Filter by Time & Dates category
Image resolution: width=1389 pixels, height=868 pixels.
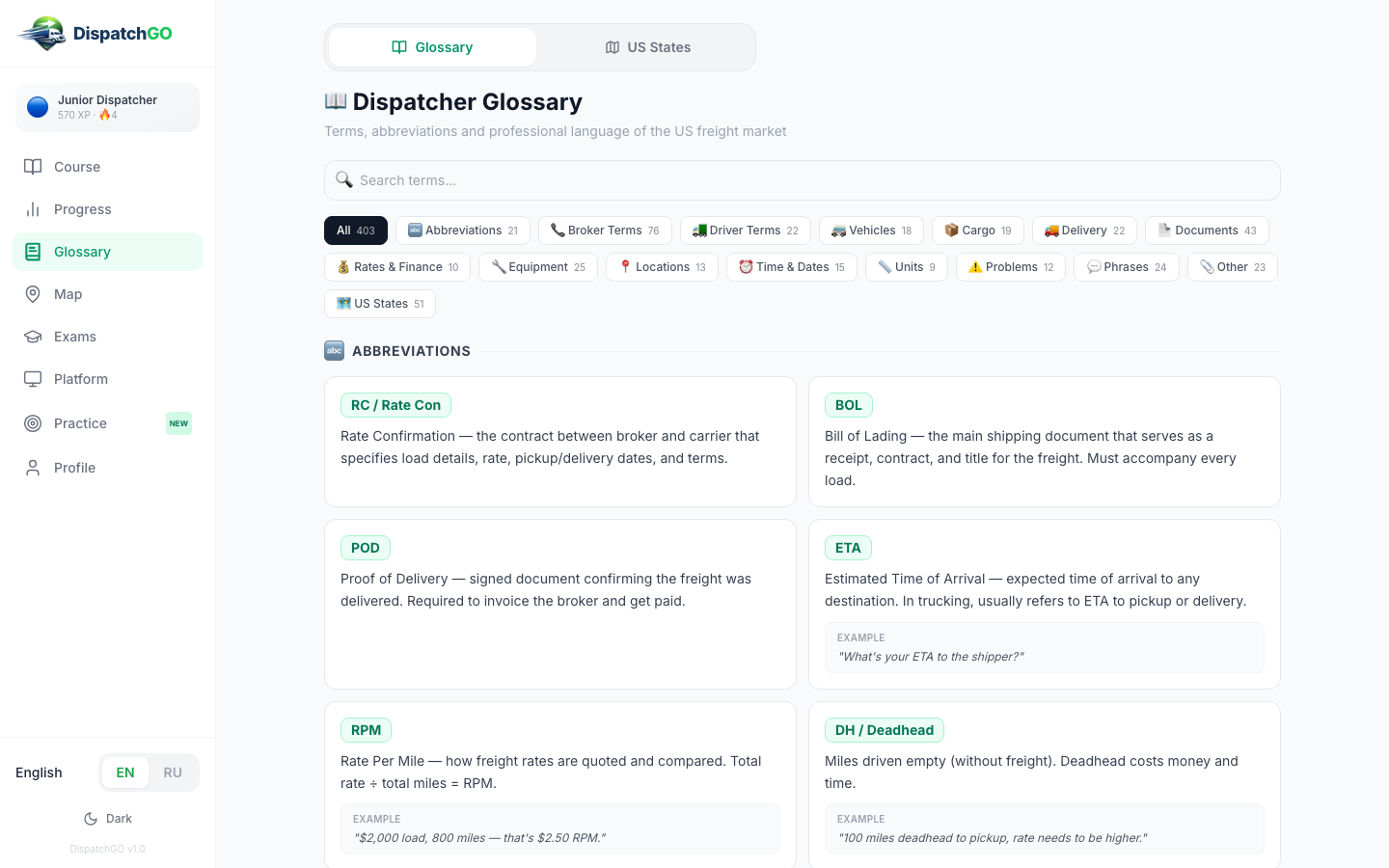792,267
